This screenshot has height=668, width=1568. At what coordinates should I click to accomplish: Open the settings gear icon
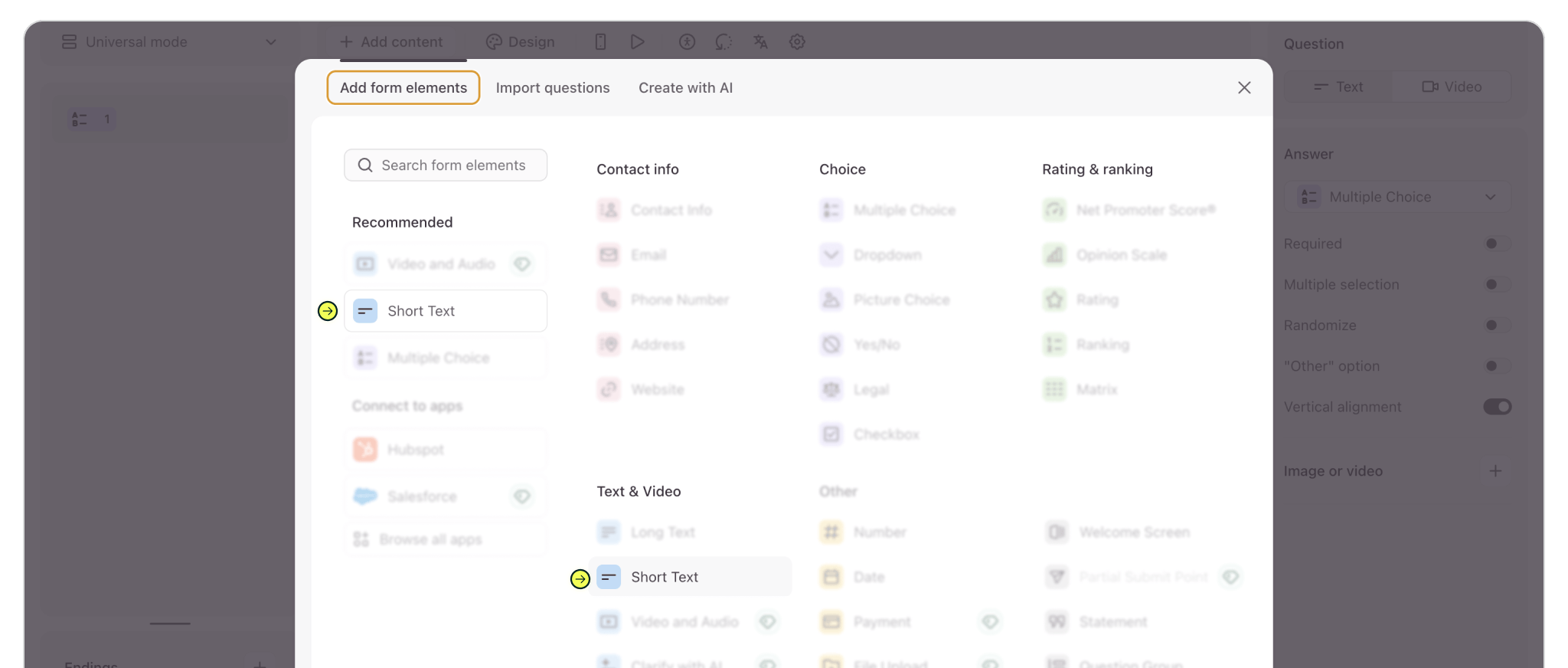pyautogui.click(x=797, y=42)
